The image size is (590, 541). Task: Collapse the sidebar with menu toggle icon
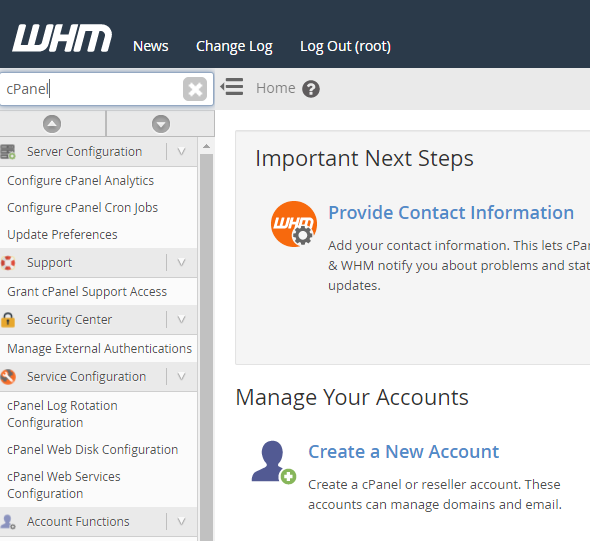(x=232, y=87)
